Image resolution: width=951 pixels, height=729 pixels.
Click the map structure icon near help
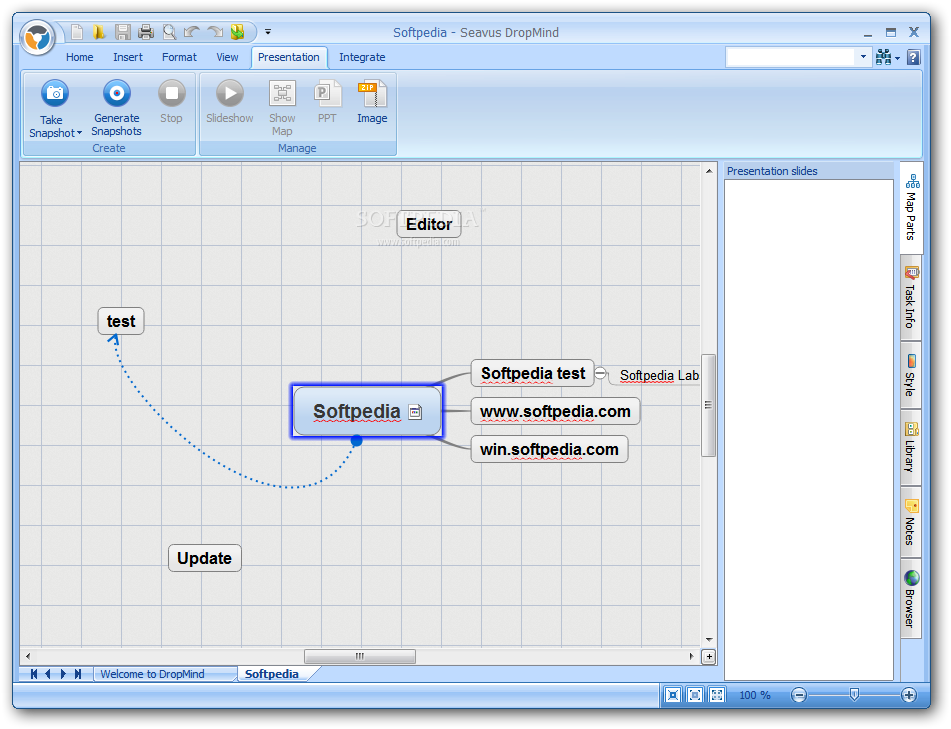pyautogui.click(x=884, y=57)
